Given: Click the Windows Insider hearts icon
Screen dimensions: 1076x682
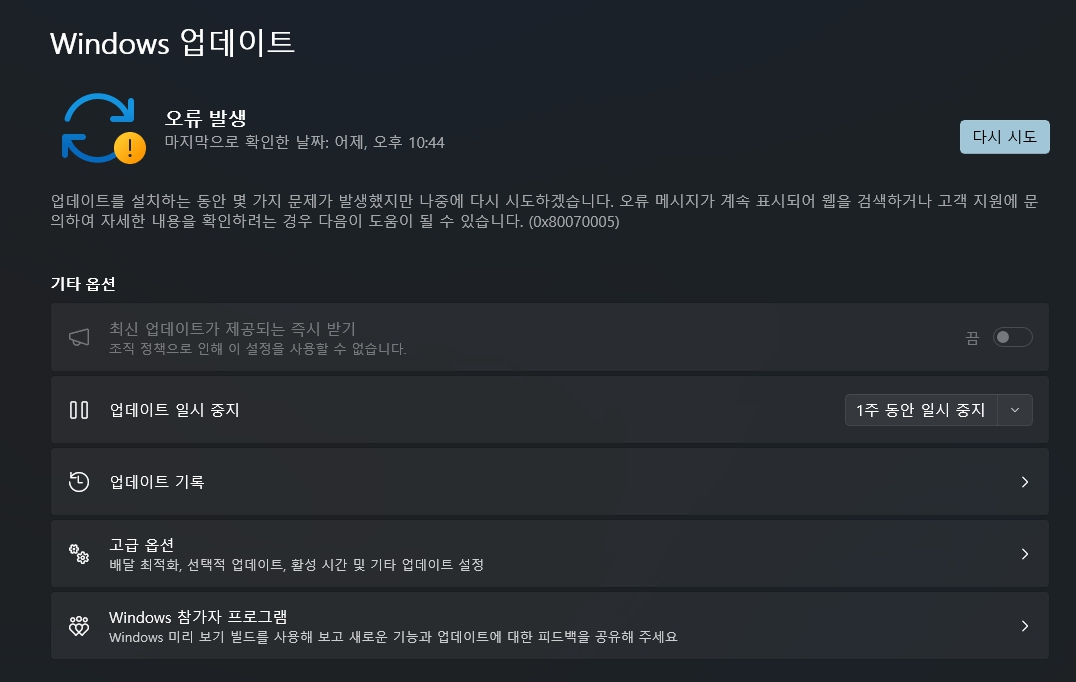Looking at the screenshot, I should (x=79, y=626).
